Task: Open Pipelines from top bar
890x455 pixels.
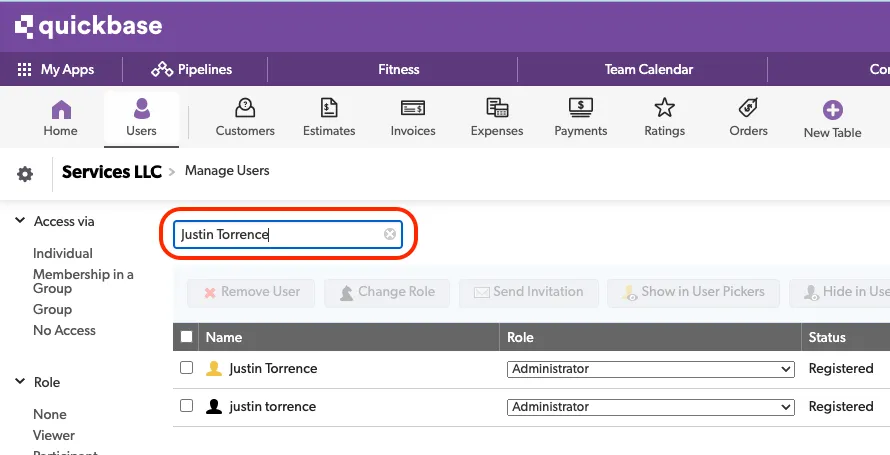Action: [x=192, y=70]
